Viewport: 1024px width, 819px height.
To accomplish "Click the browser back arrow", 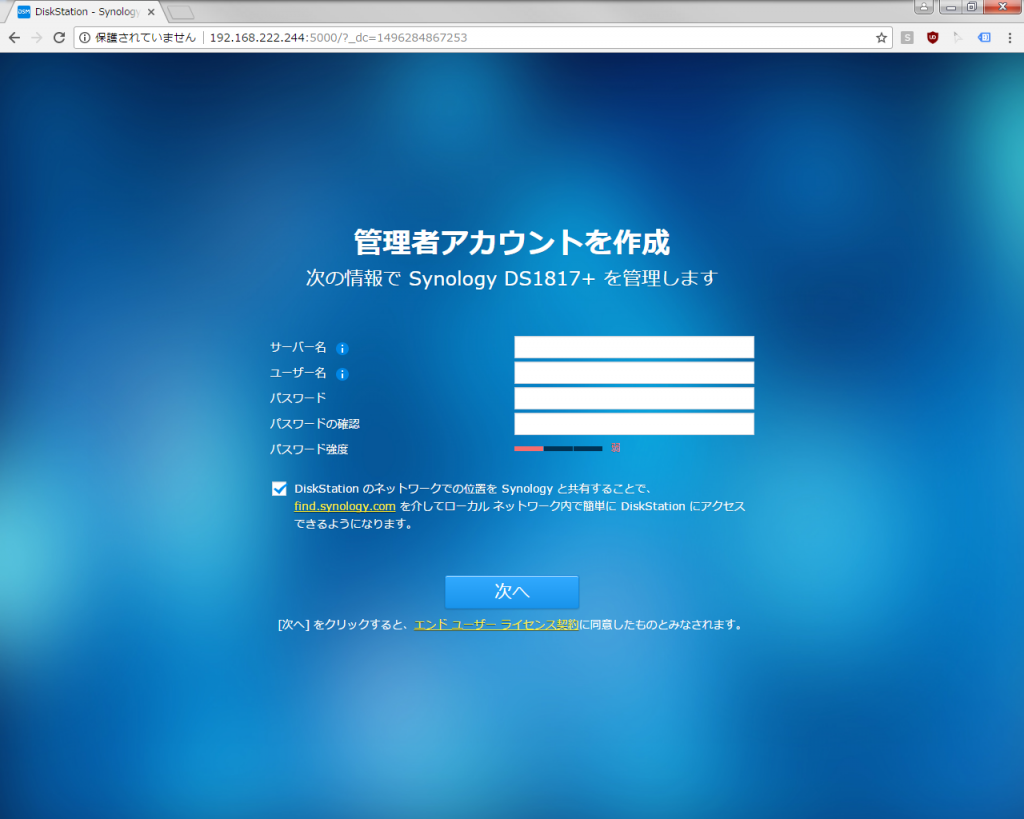I will pyautogui.click(x=14, y=38).
